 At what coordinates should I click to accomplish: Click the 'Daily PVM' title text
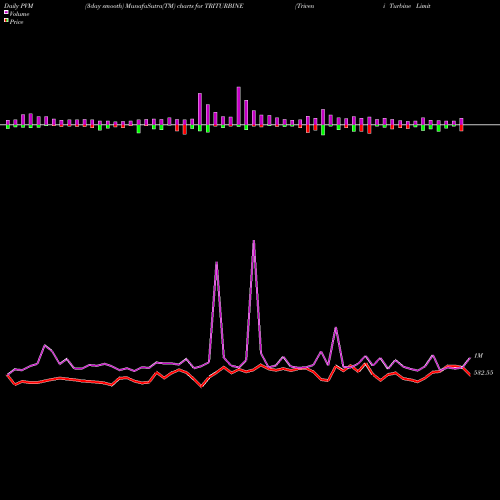[x=19, y=6]
